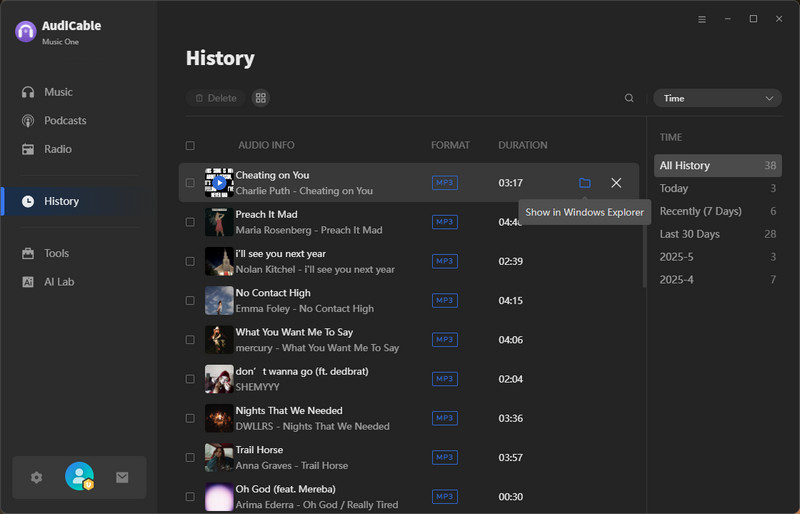Click the DURATION column header
The height and width of the screenshot is (514, 800).
[x=522, y=145]
